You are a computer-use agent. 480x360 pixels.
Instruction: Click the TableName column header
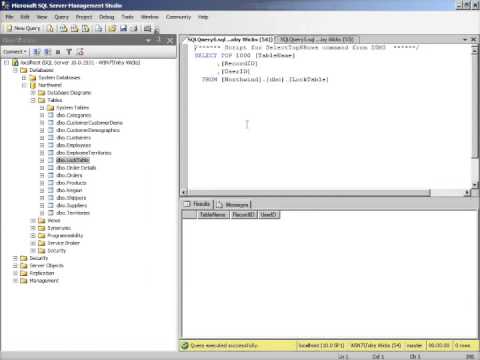(x=212, y=215)
